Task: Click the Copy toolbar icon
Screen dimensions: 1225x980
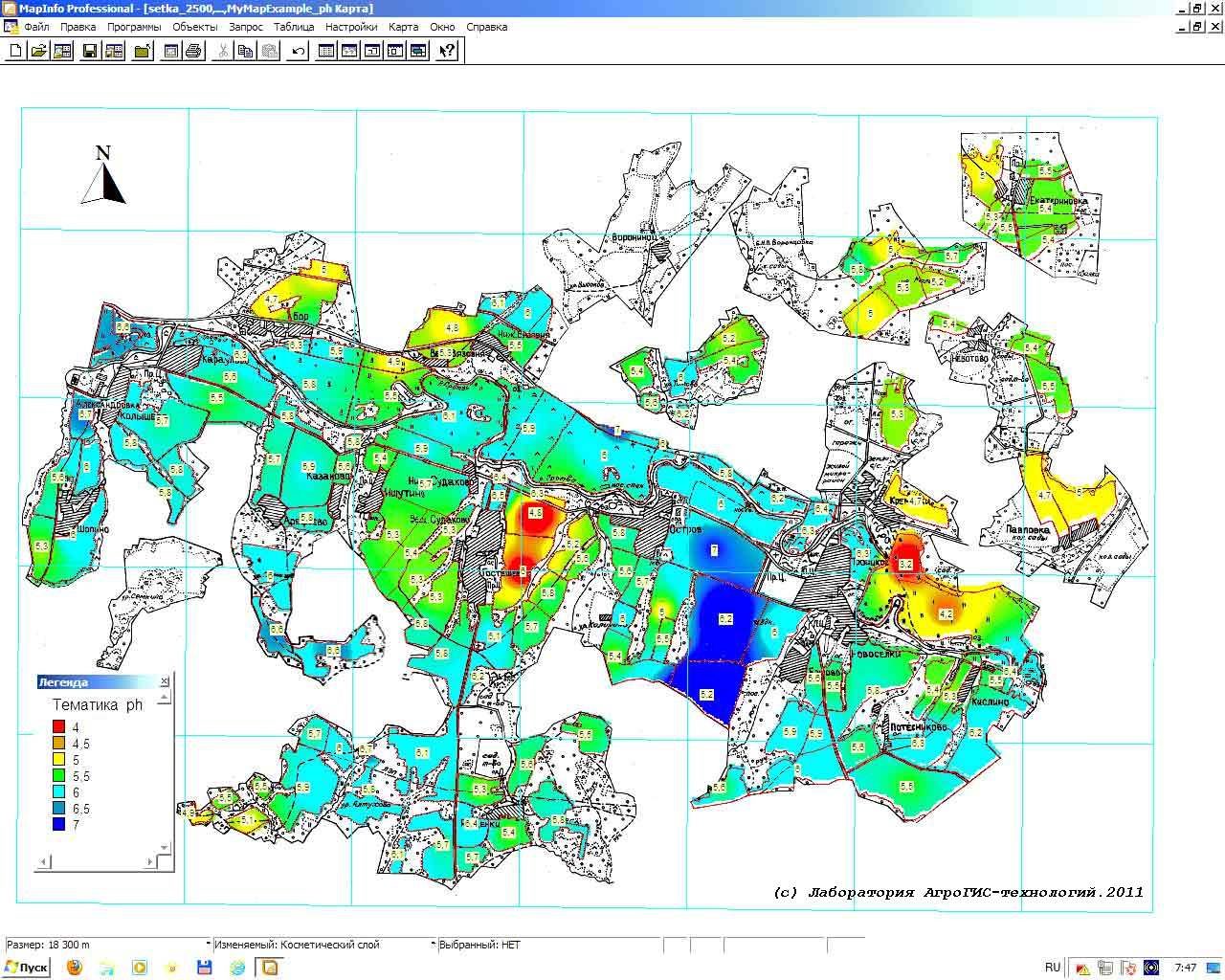Action: click(x=245, y=50)
